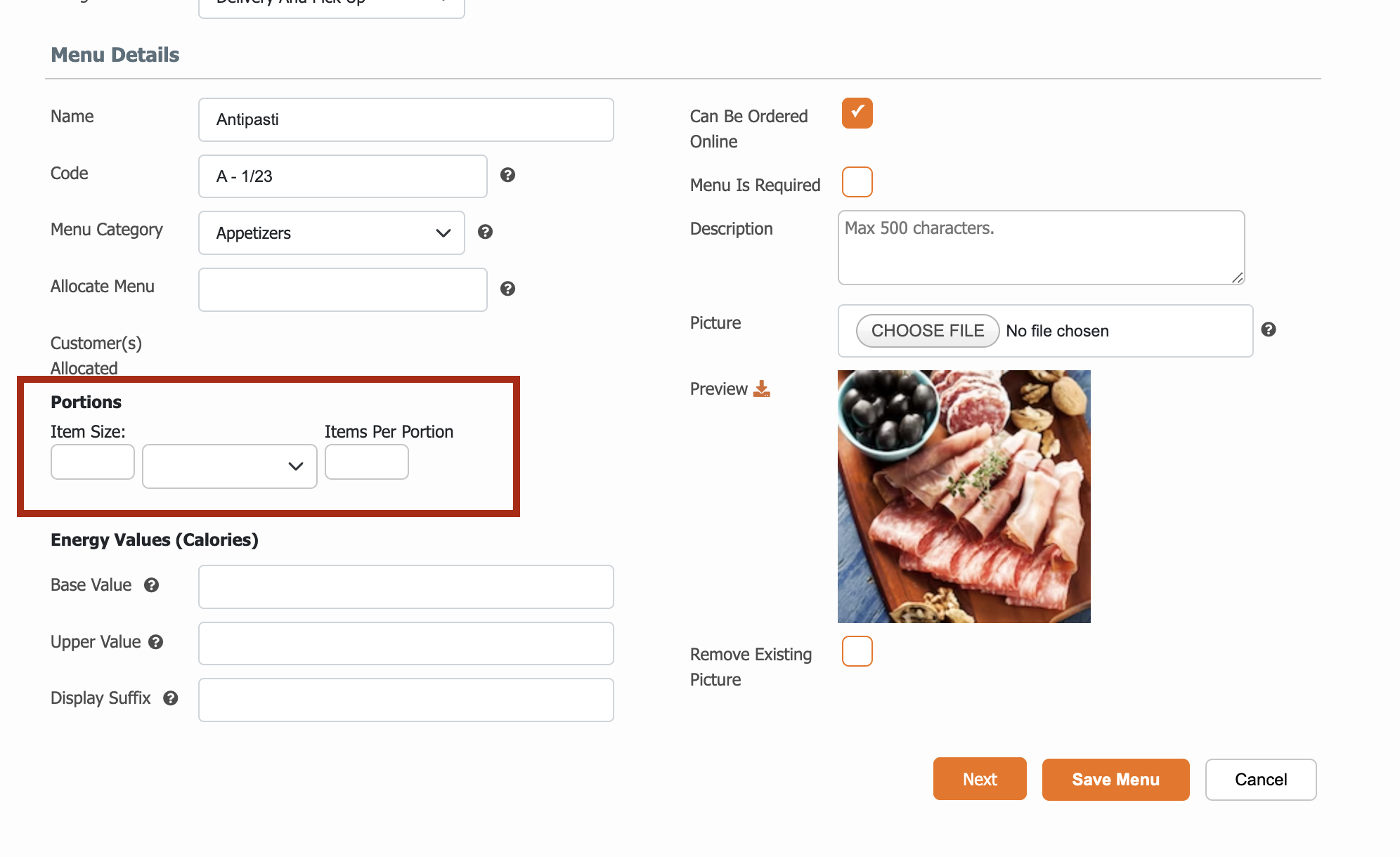
Task: Click the Code field with A - 1/23
Action: 343,176
